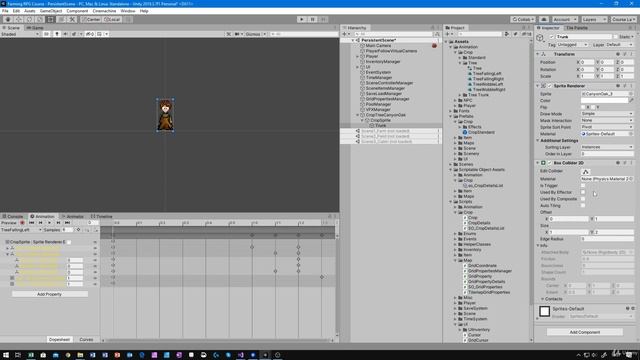Click the game object cube icon in Inspector
This screenshot has width=640, height=360.
(540, 38)
